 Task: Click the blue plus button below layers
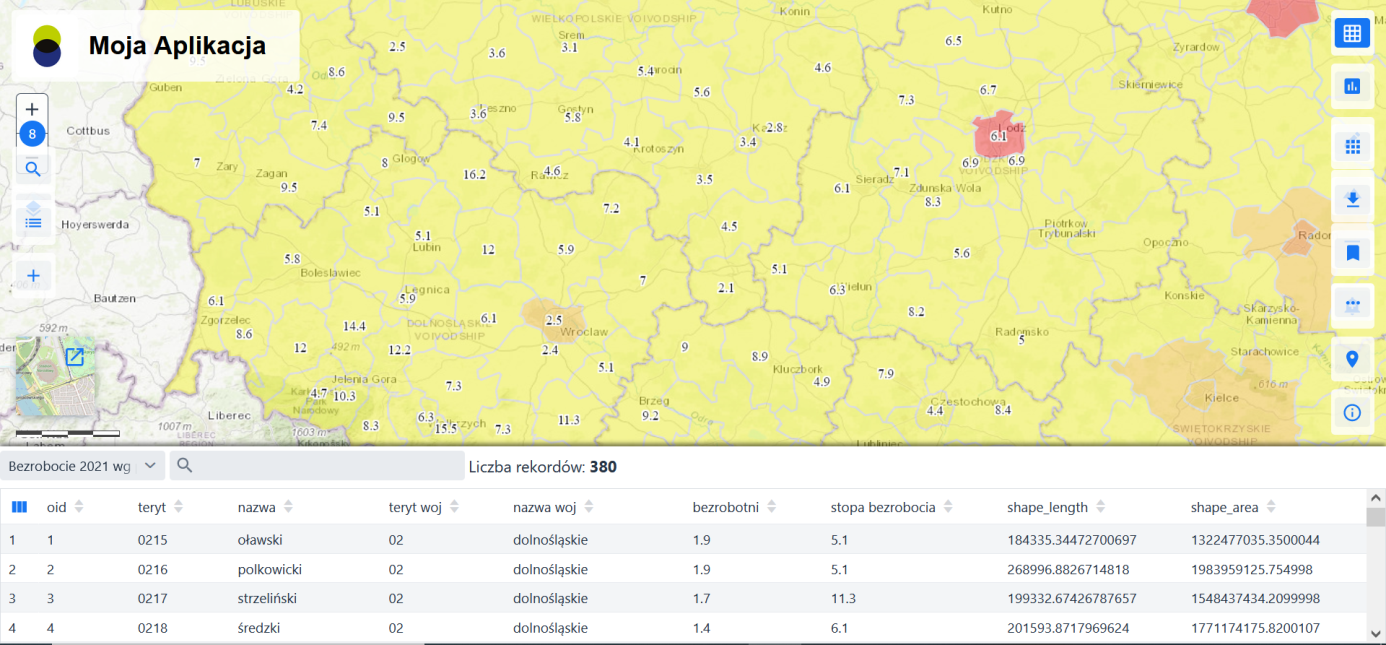33,276
